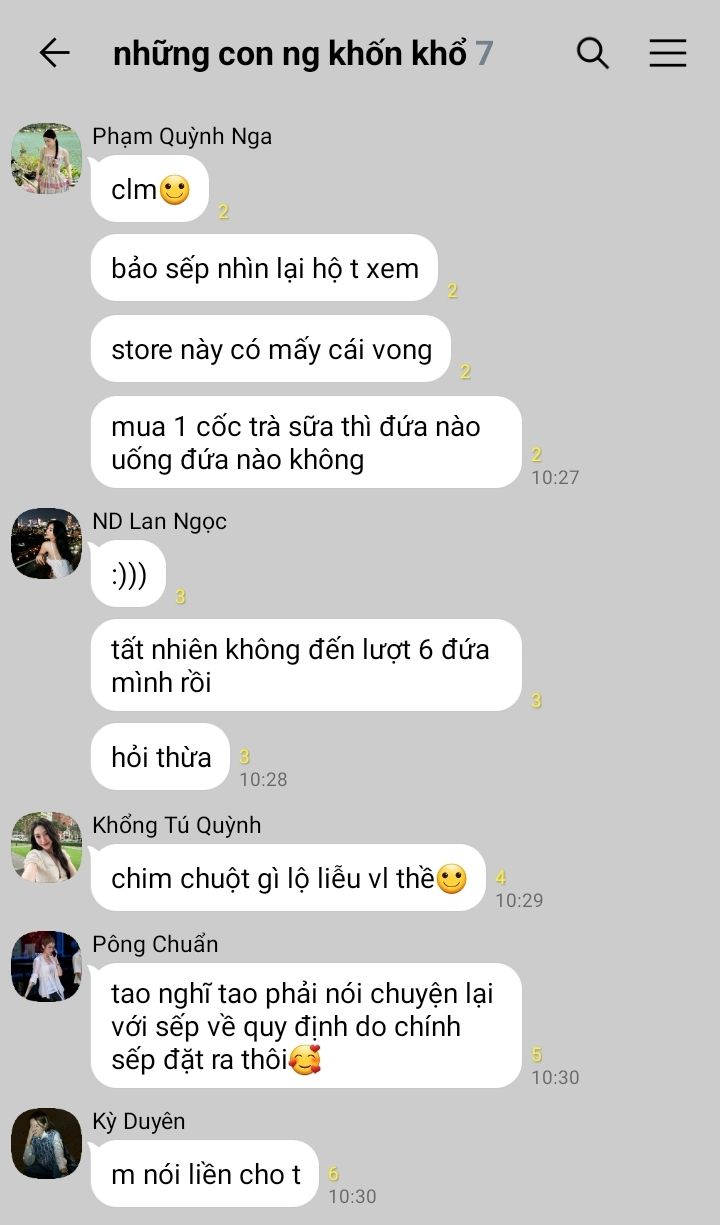Screen dimensions: 720x1225
Task: Select the ':)))' message bubble
Action: coord(128,573)
